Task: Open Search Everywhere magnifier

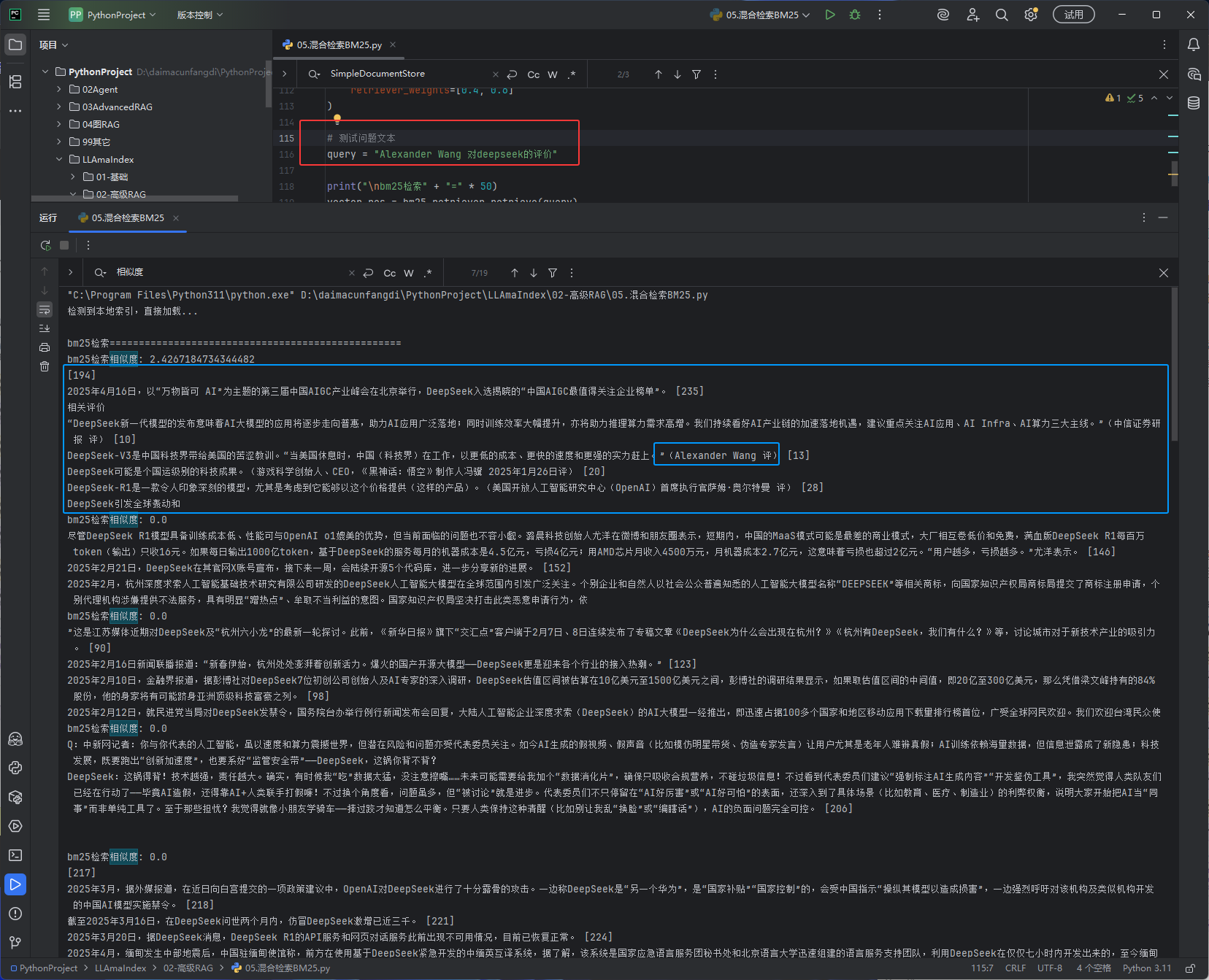Action: coord(1002,15)
